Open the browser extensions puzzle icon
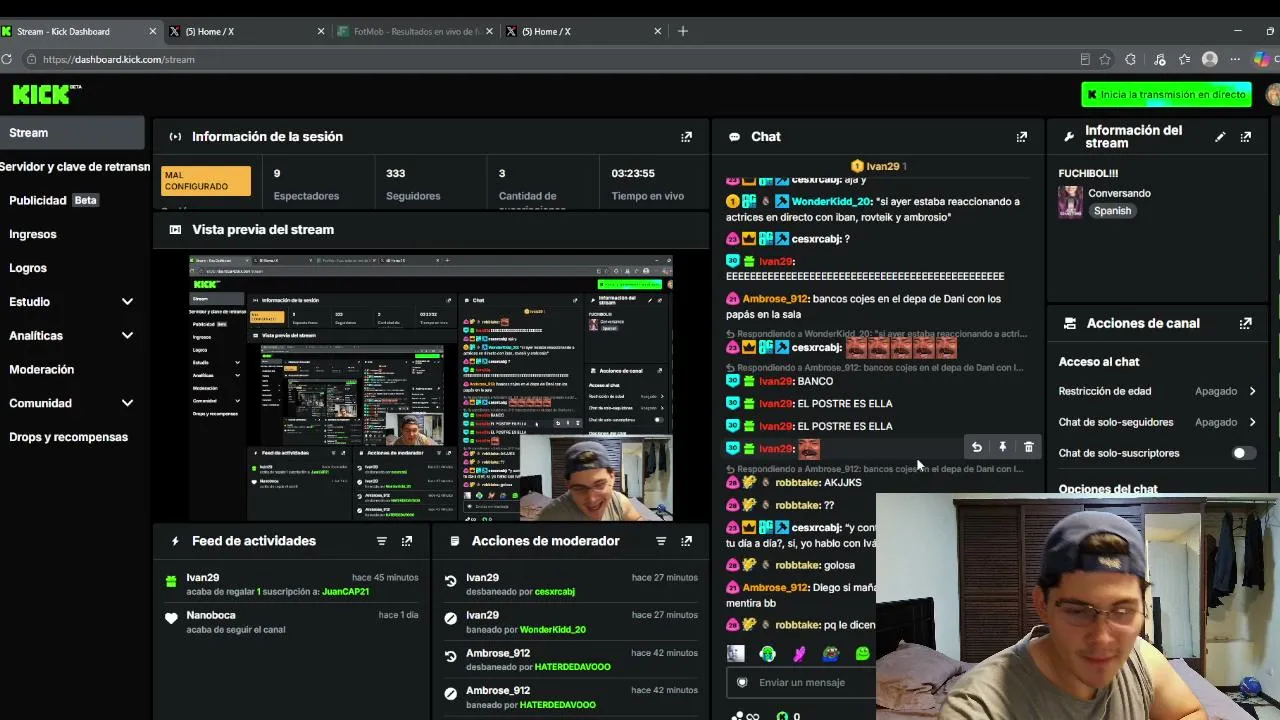Viewport: 1280px width, 720px height. pos(1130,59)
